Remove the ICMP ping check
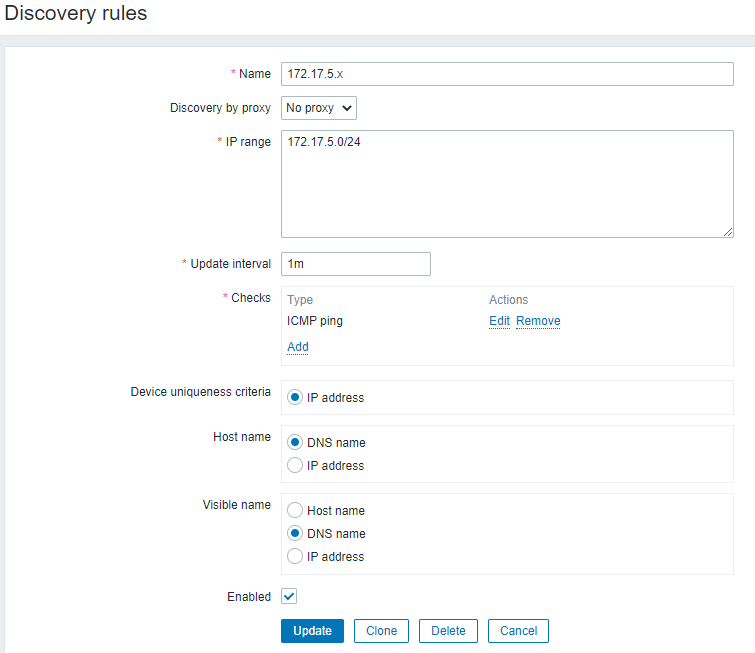This screenshot has height=653, width=755. click(x=538, y=321)
